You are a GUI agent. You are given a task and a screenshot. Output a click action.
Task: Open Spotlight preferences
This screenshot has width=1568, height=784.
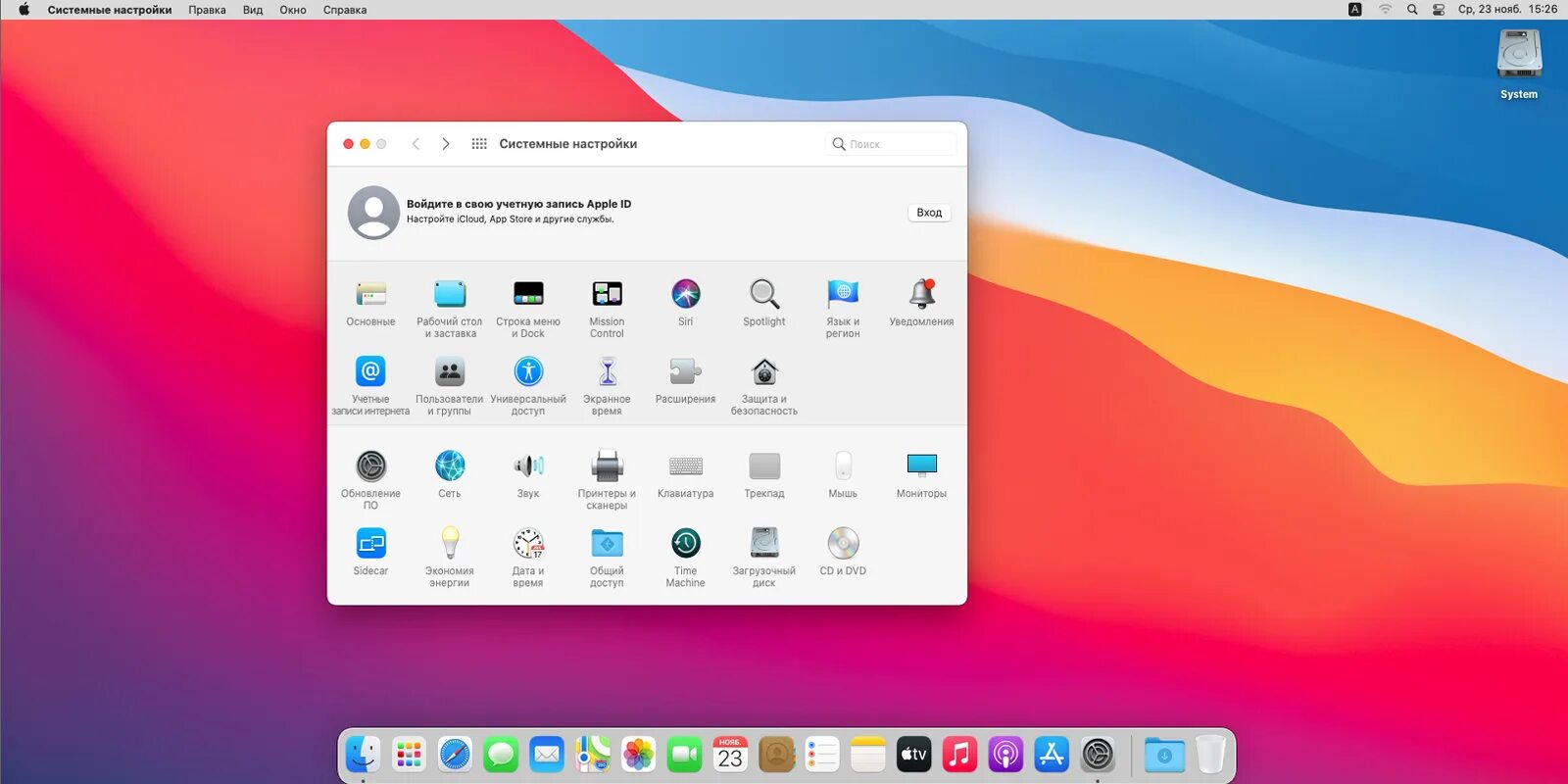click(x=764, y=303)
